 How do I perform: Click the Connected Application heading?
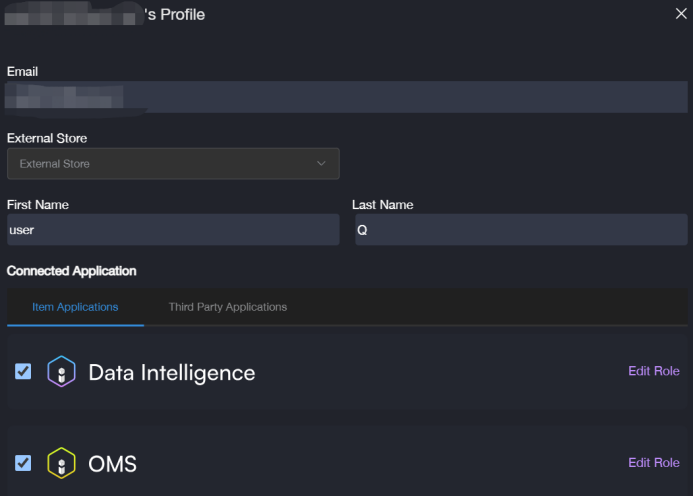[x=72, y=271]
